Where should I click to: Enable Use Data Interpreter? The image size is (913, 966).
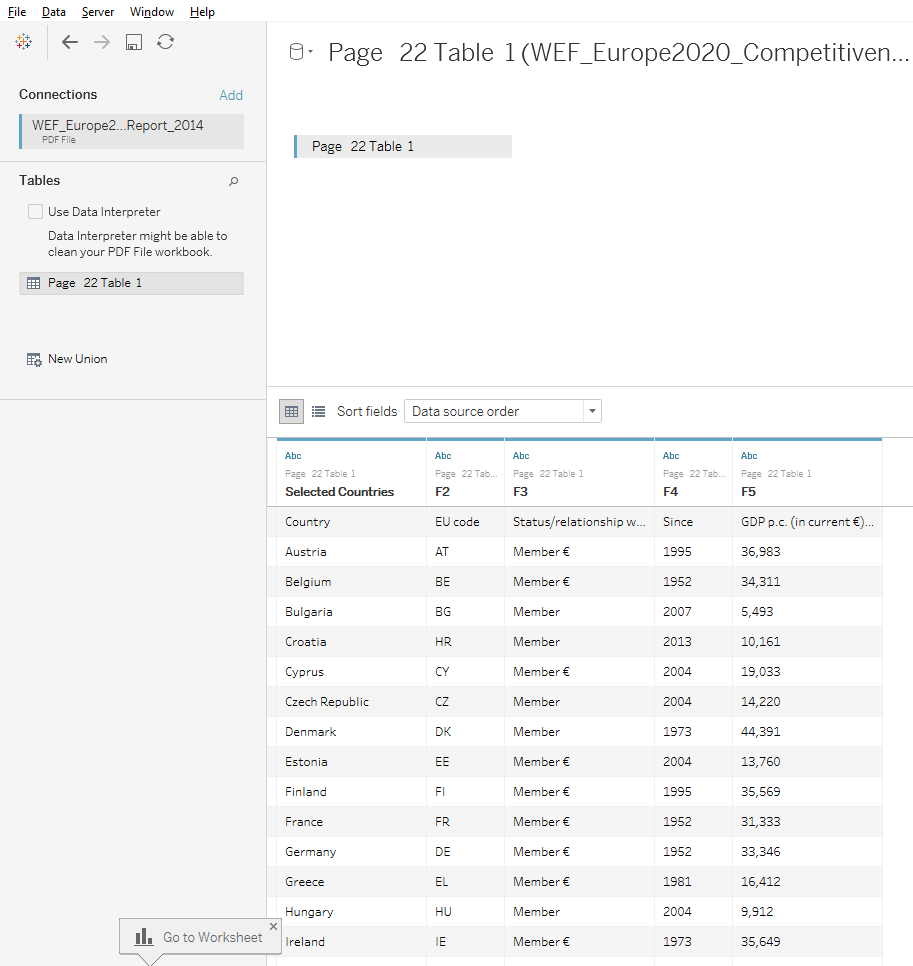click(x=36, y=211)
